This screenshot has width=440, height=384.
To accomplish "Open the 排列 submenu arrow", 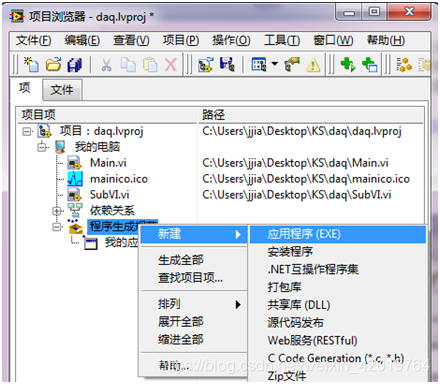I will coord(238,304).
